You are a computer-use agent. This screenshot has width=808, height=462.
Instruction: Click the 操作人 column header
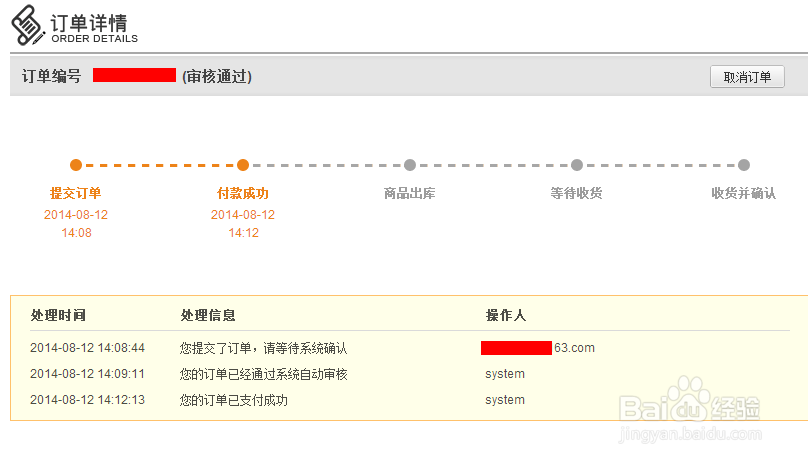506,315
